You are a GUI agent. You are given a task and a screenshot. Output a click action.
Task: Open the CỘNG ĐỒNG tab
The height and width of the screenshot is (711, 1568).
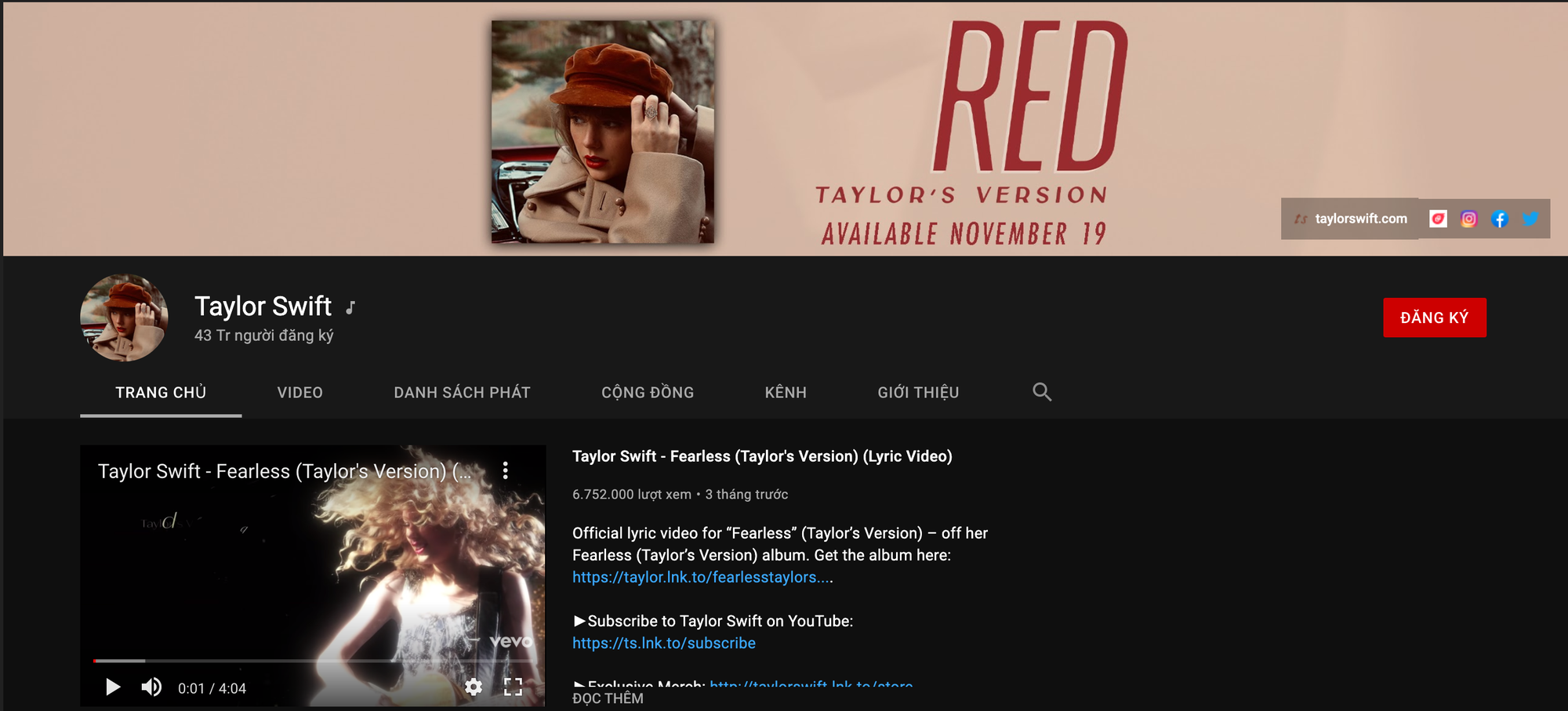tap(648, 392)
